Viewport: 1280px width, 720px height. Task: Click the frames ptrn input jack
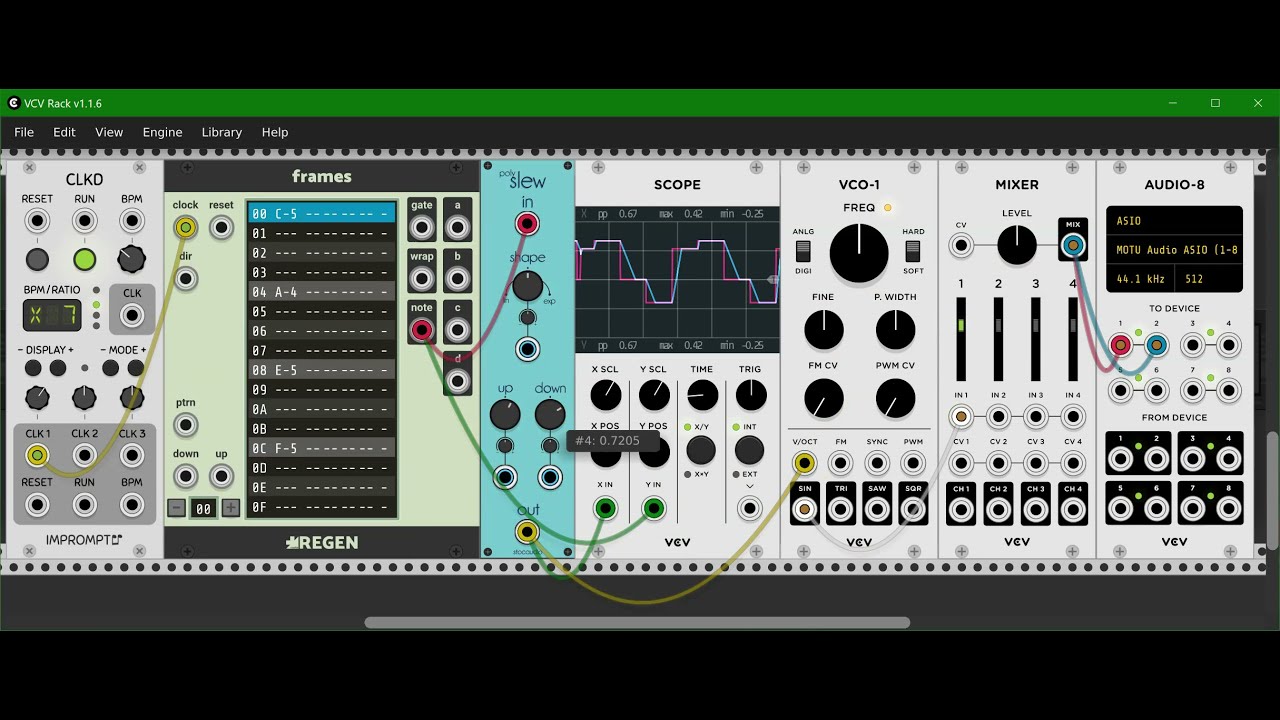click(185, 425)
